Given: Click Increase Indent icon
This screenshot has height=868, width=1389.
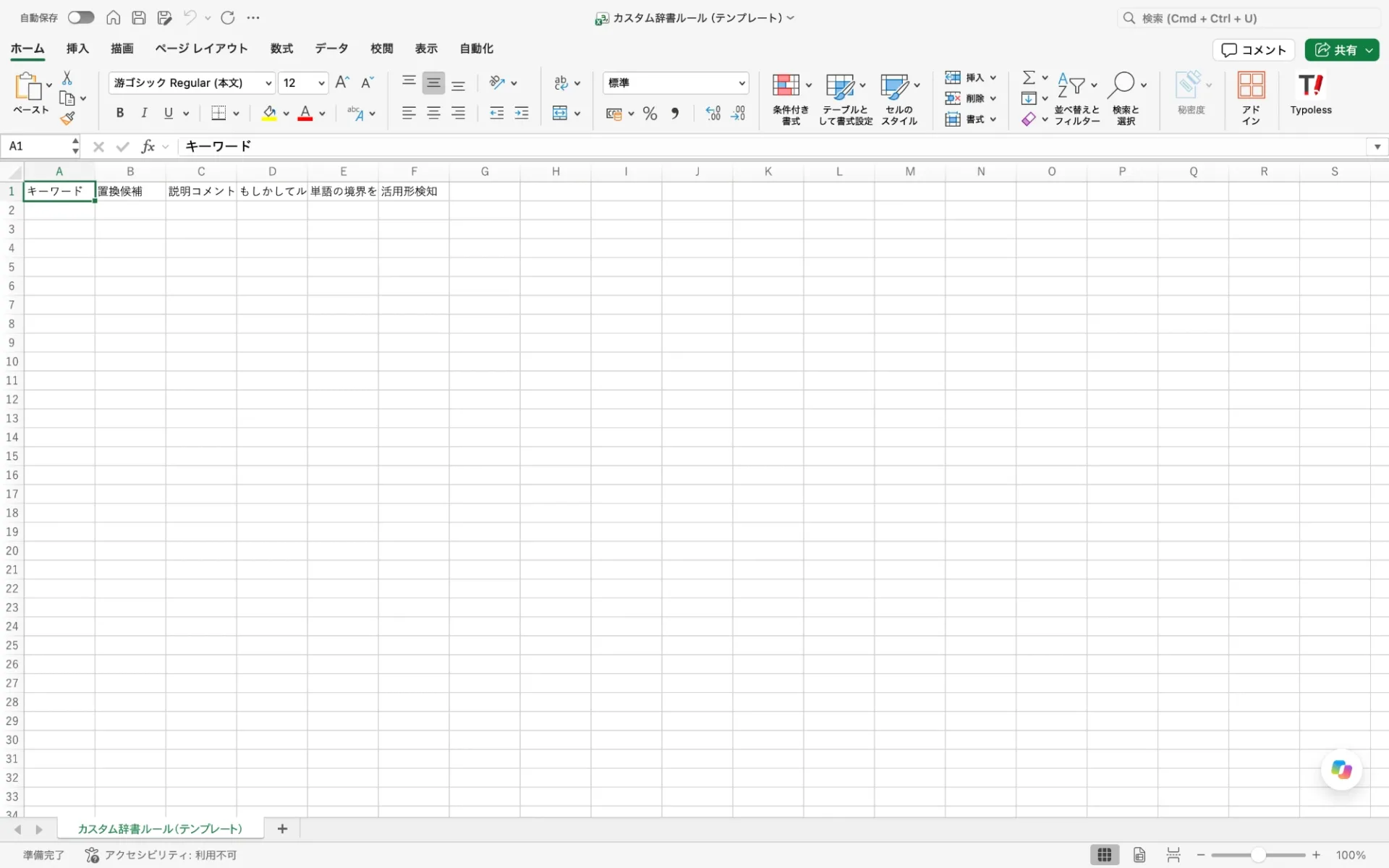Looking at the screenshot, I should pyautogui.click(x=522, y=113).
